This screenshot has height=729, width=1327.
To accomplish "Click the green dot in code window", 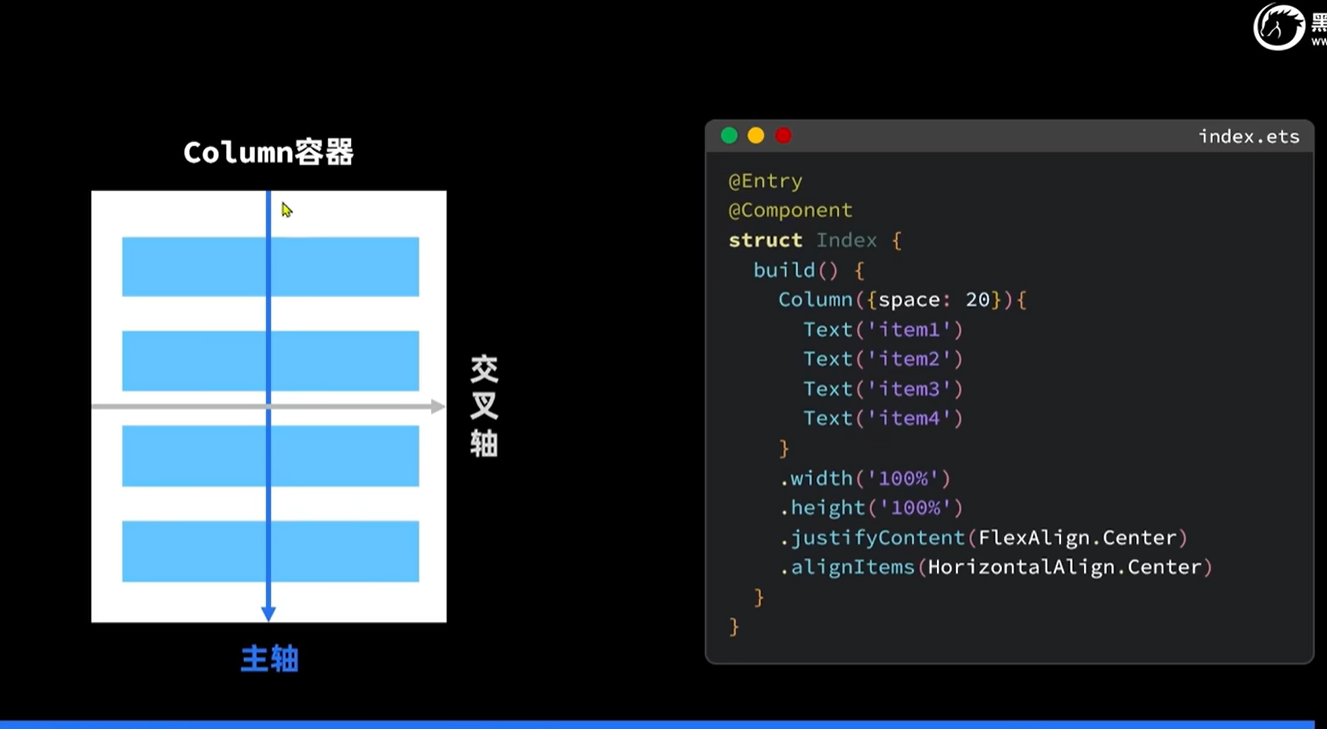I will pyautogui.click(x=729, y=136).
